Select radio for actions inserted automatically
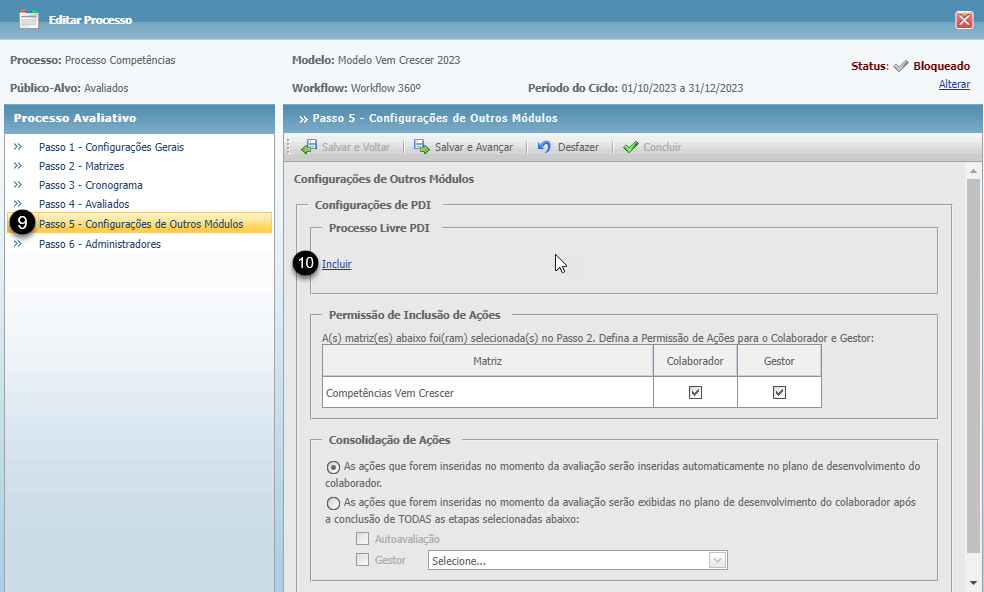Viewport: 984px width, 592px height. click(333, 467)
